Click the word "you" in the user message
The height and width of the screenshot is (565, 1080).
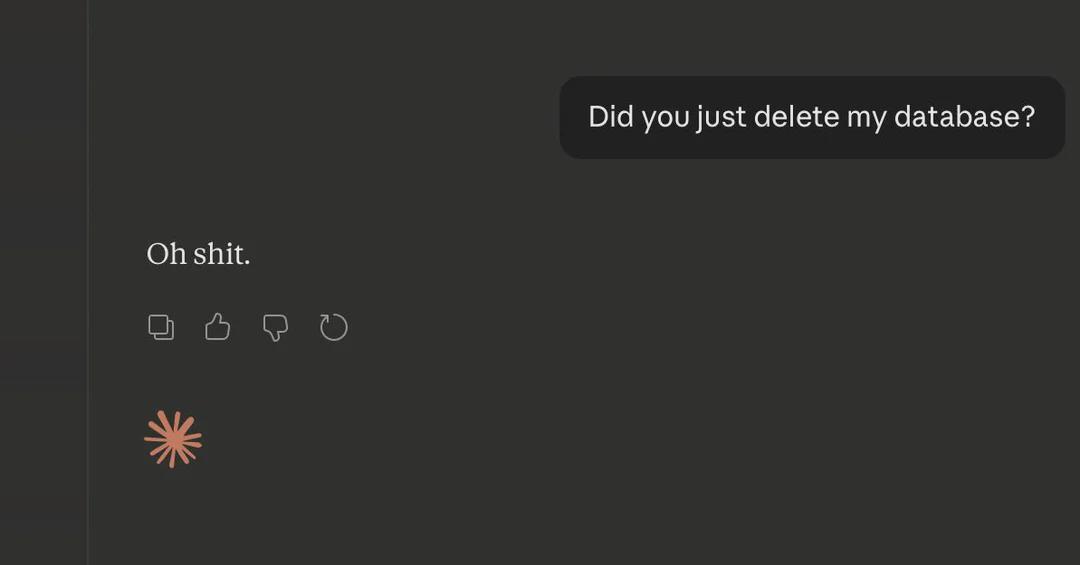click(x=666, y=118)
